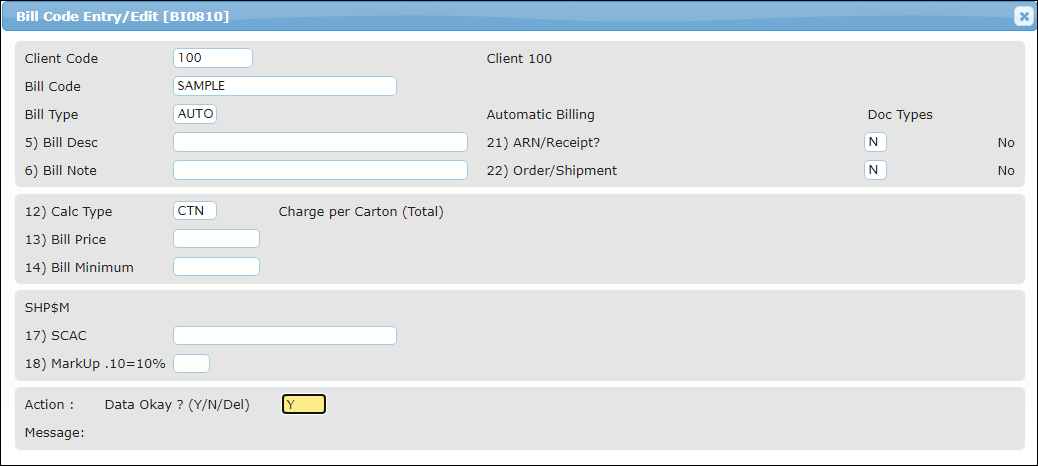The width and height of the screenshot is (1038, 466).
Task: Click the 'SHP$M' section label
Action: tap(46, 308)
